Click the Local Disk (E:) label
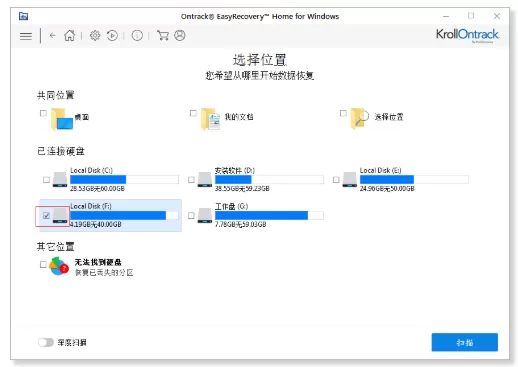Viewport: 518px width, 367px height. pyautogui.click(x=380, y=170)
